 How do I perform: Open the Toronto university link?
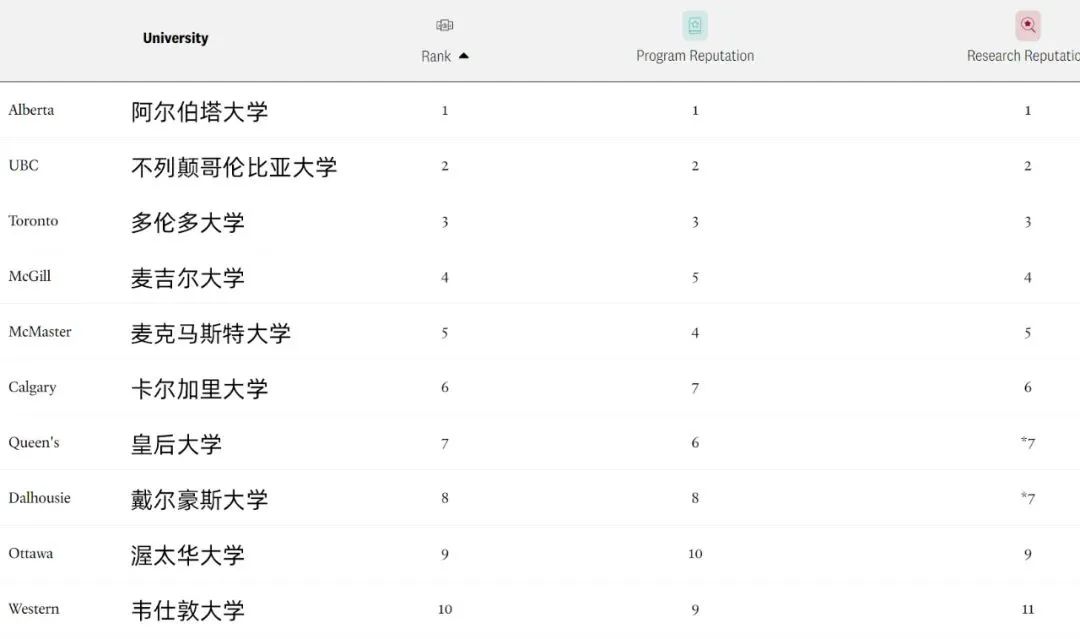(33, 221)
